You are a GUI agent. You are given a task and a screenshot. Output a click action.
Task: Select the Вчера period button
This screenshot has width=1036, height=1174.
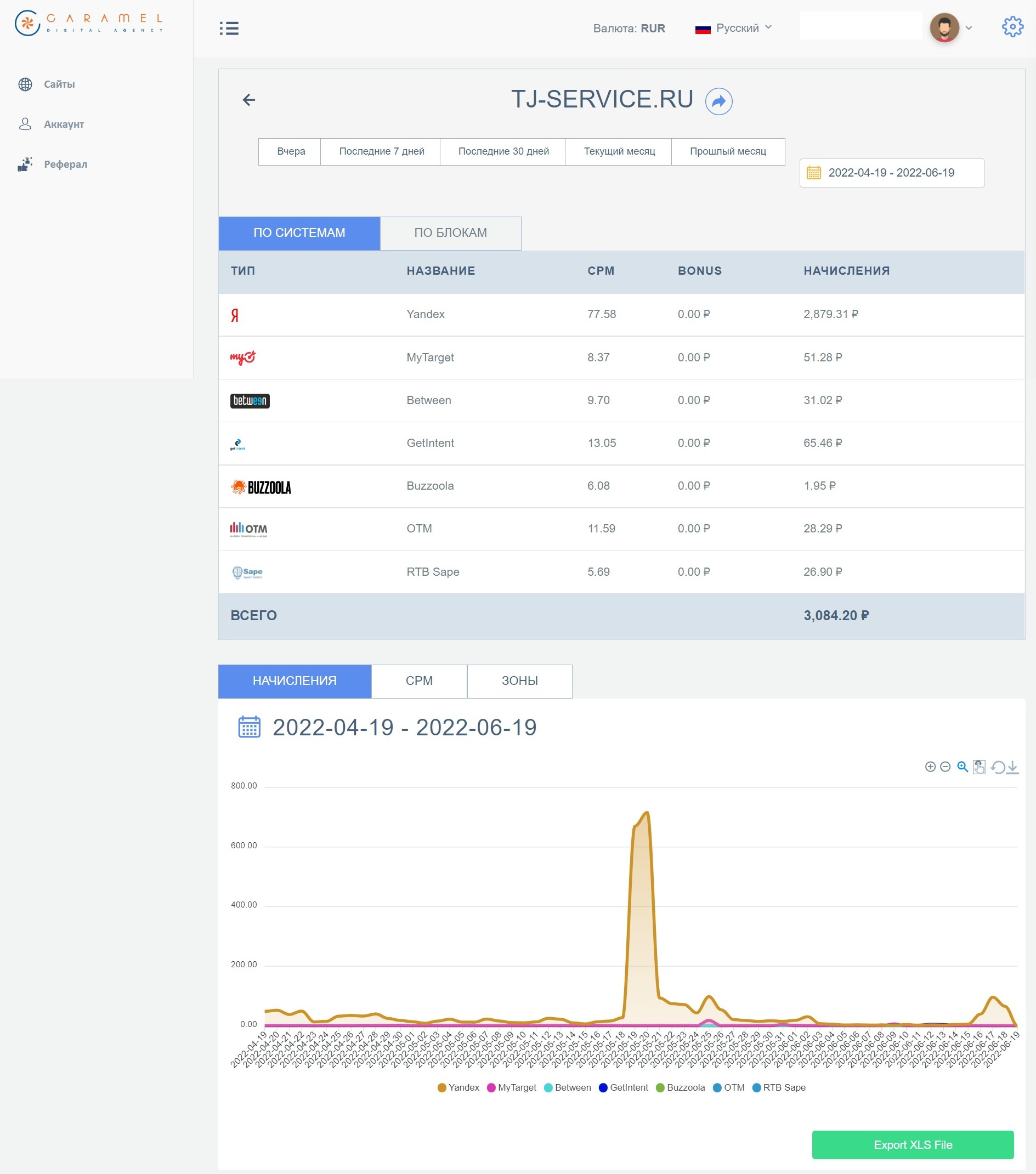click(x=291, y=152)
